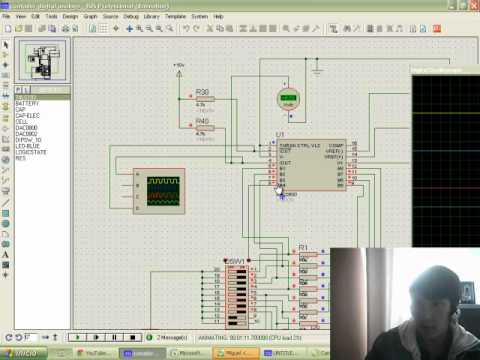Switch to the Microsoft taskbar window
The image size is (480, 360).
click(x=189, y=353)
